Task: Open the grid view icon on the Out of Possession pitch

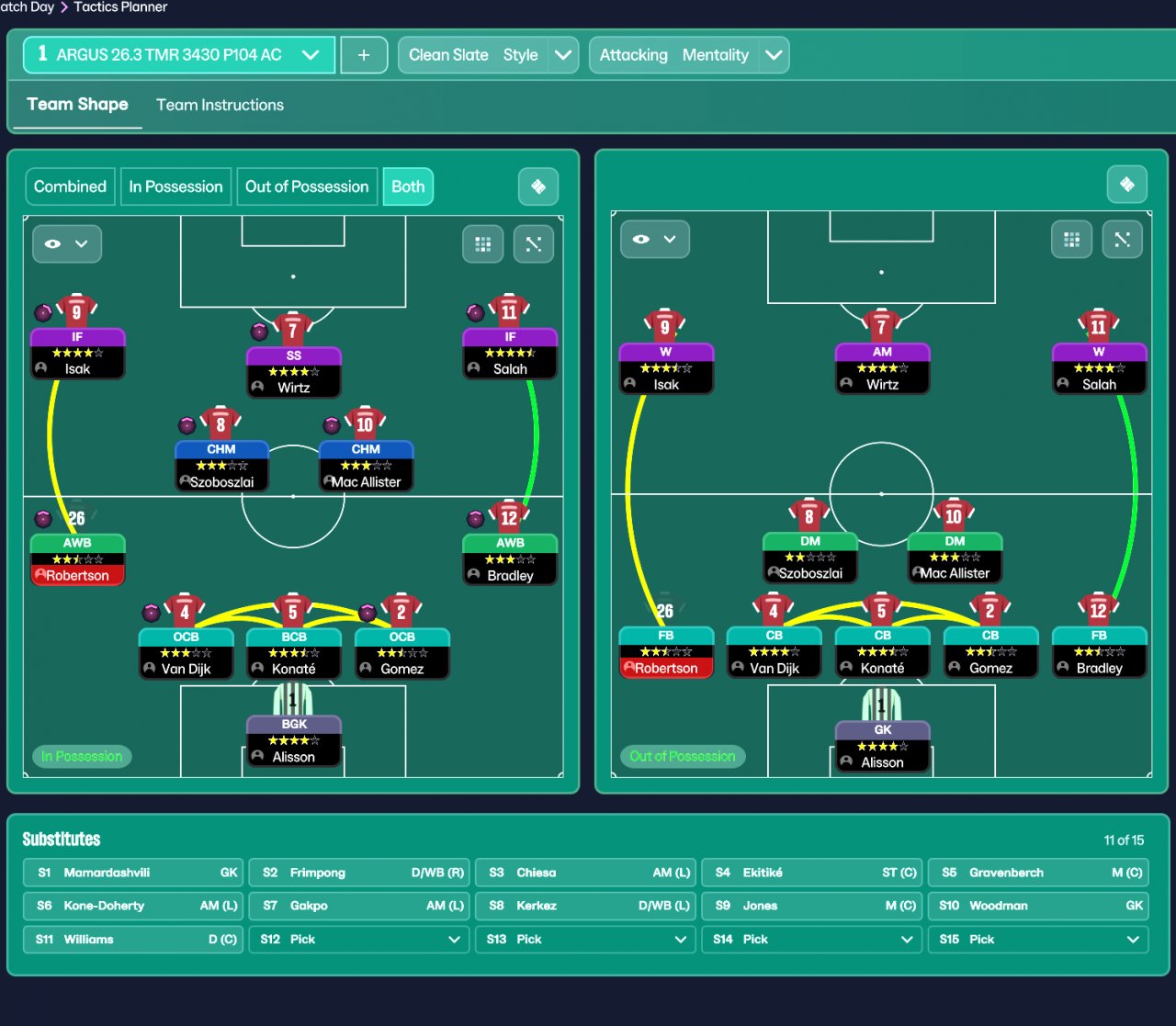Action: point(1071,240)
